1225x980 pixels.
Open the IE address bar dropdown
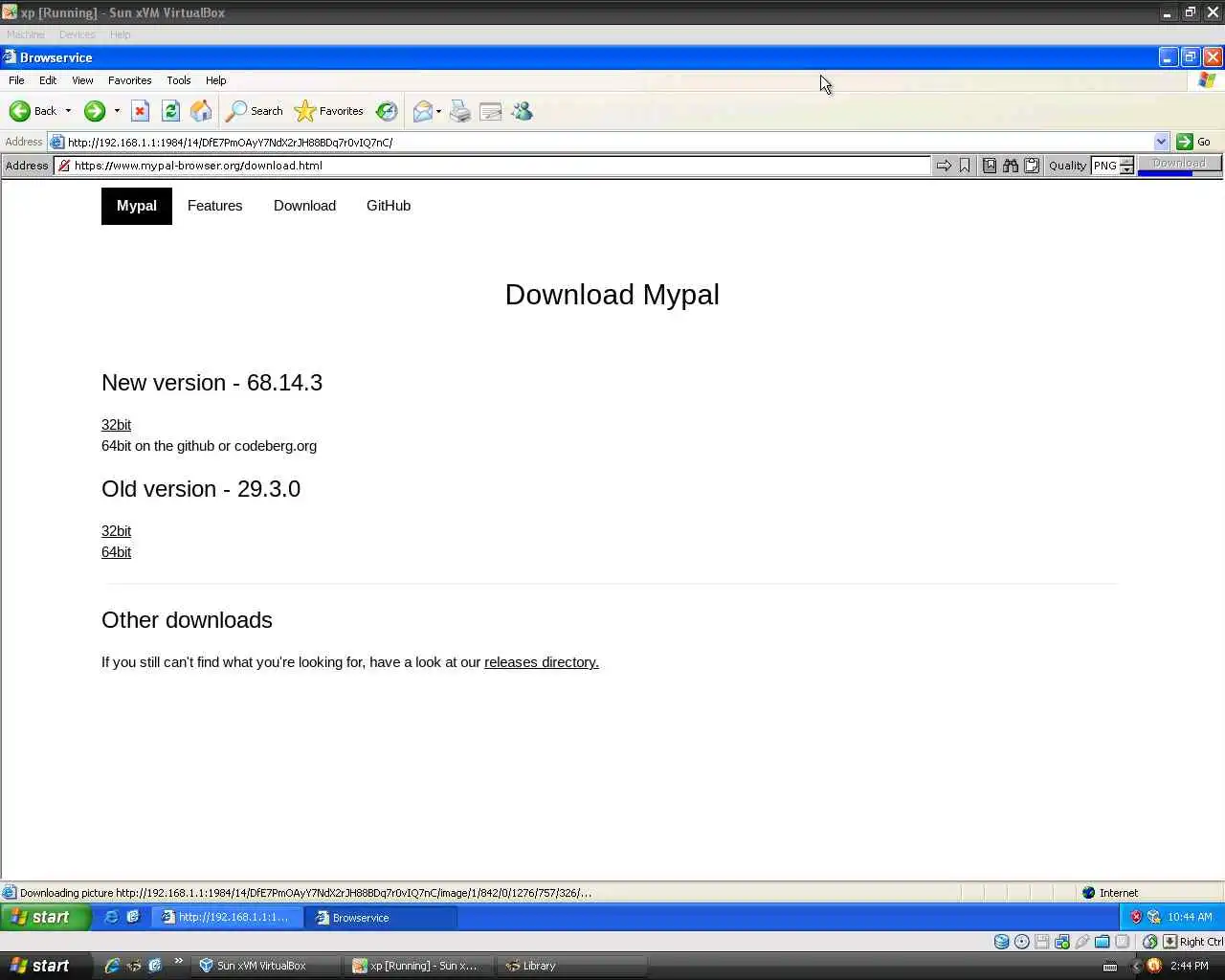click(1161, 142)
